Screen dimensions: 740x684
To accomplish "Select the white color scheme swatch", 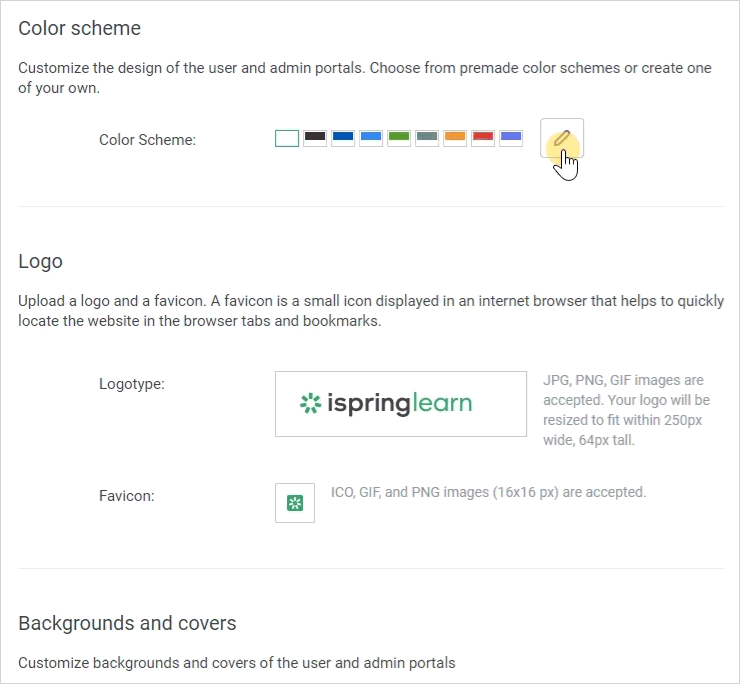I will pyautogui.click(x=287, y=138).
